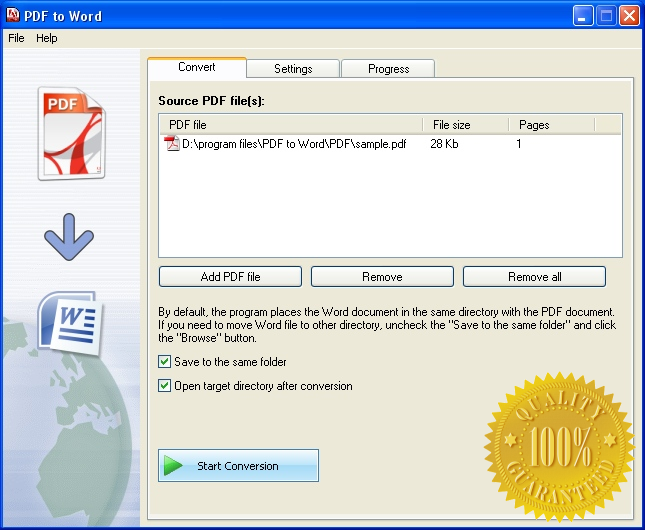The image size is (645, 530).
Task: Uncheck Save to the same folder
Action: [x=165, y=362]
